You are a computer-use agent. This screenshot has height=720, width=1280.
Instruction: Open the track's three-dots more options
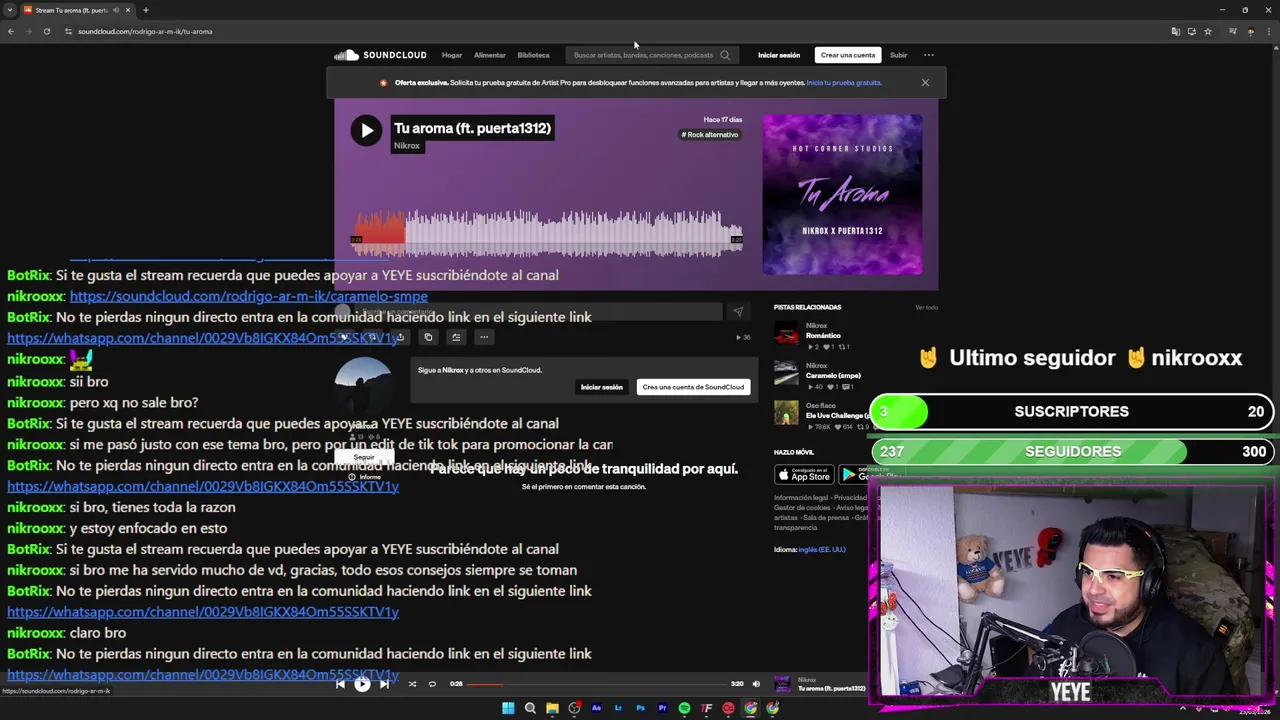pos(484,337)
